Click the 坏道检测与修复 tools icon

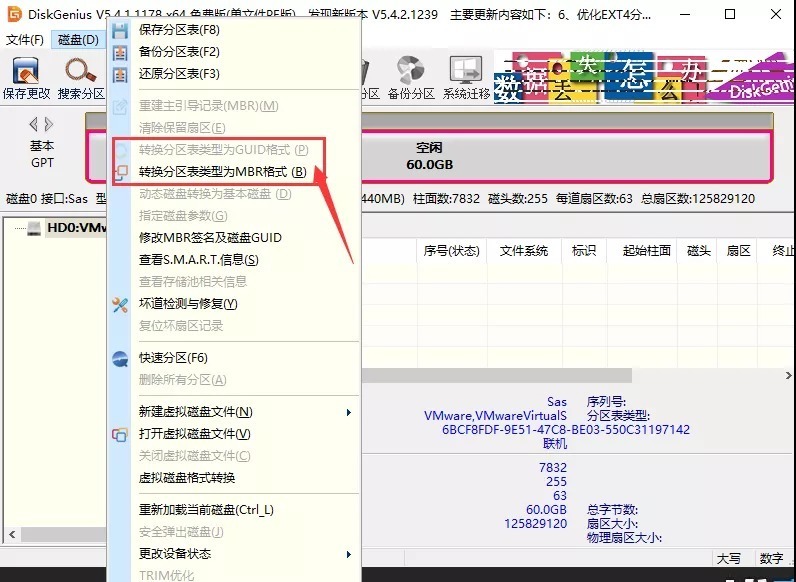tap(120, 304)
